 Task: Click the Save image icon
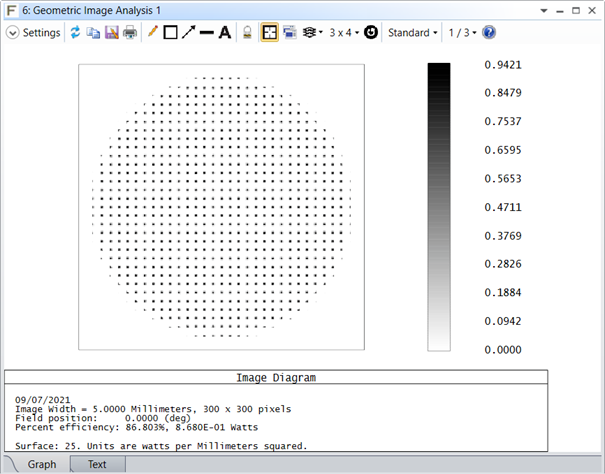(111, 32)
